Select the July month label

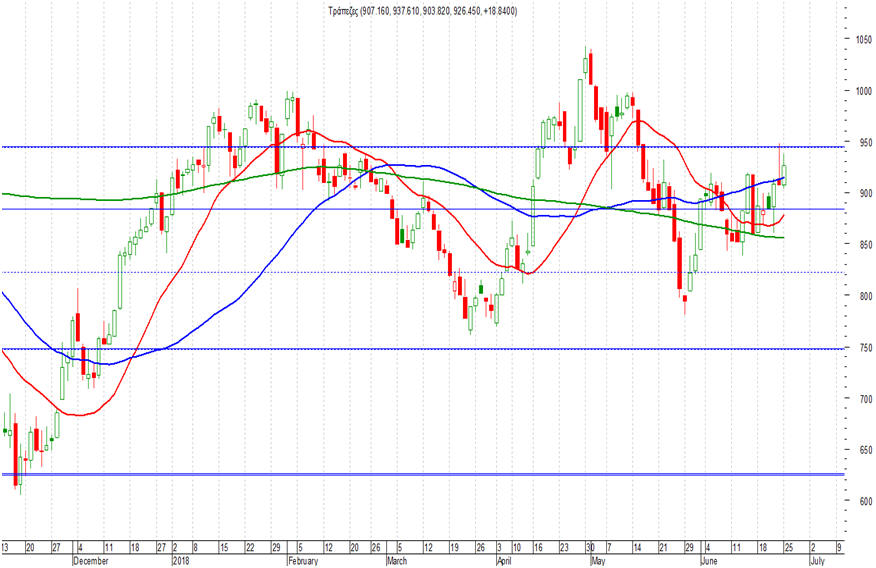817,561
